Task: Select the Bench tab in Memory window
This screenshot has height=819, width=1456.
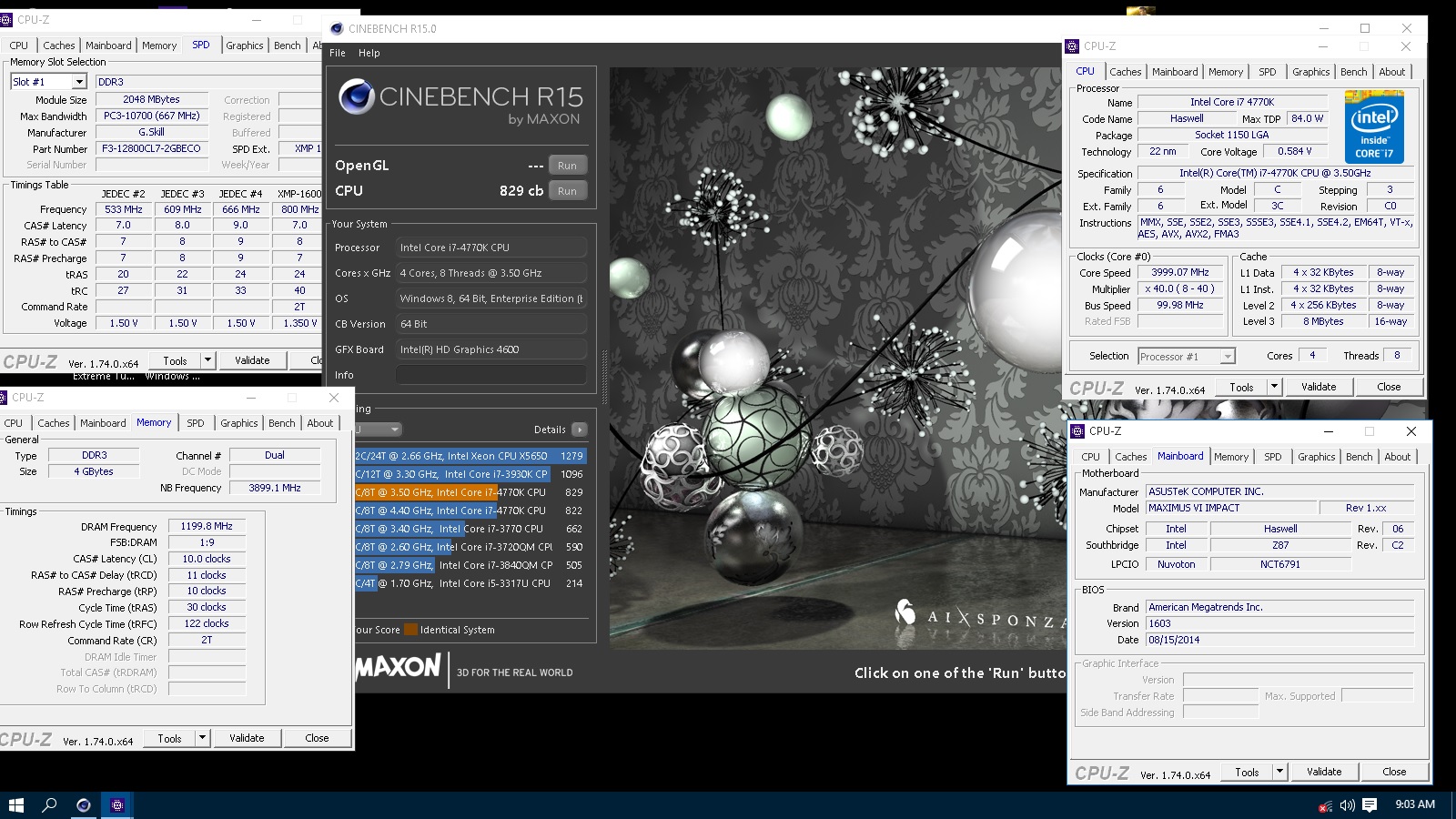Action: click(282, 423)
